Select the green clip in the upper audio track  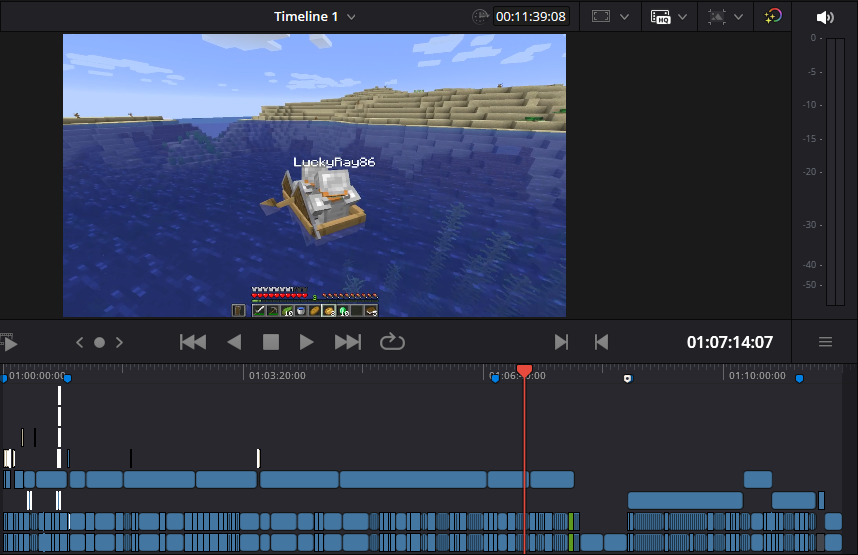pyautogui.click(x=571, y=522)
